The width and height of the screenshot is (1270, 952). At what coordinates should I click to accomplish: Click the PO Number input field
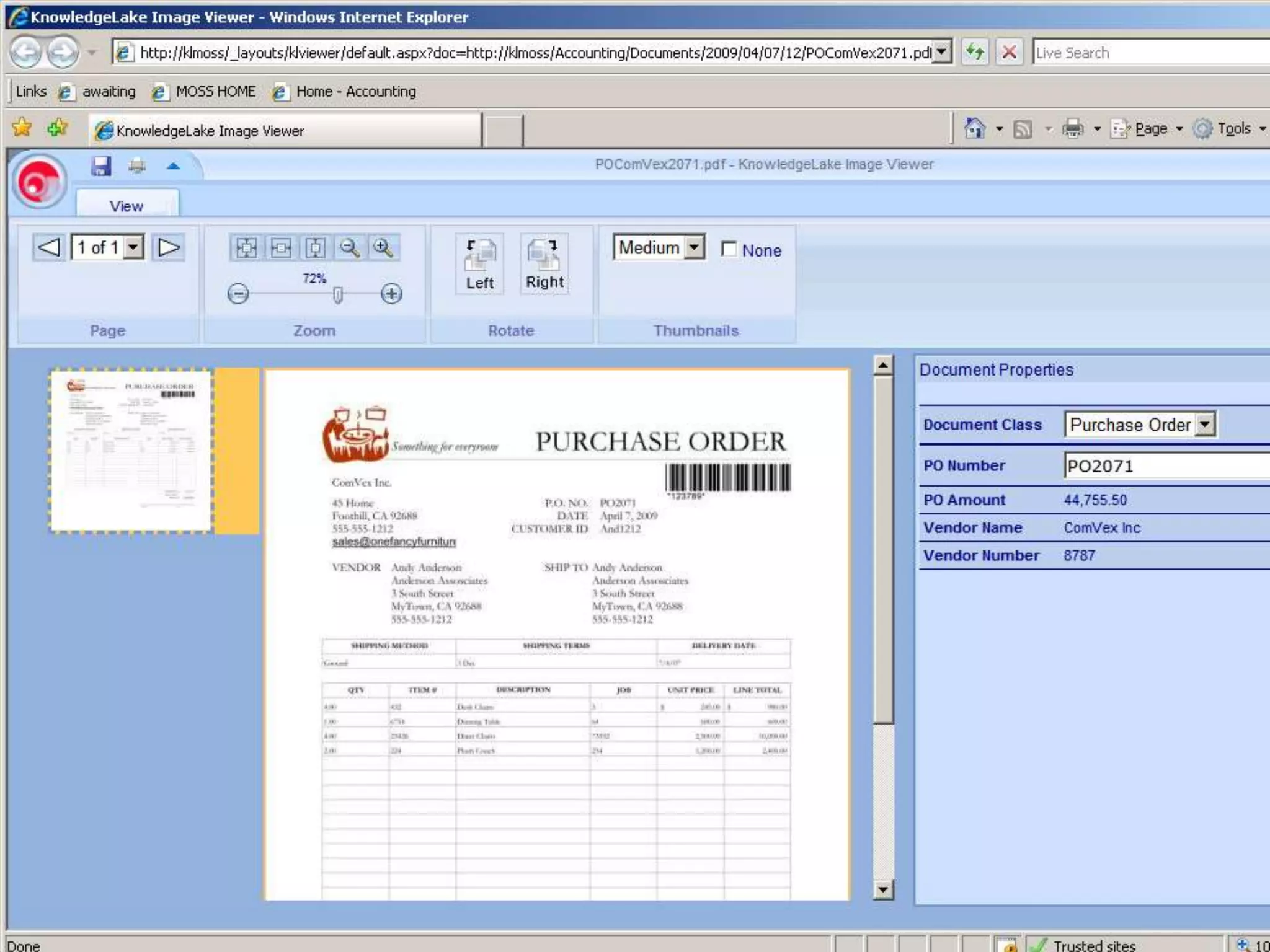coord(1166,466)
